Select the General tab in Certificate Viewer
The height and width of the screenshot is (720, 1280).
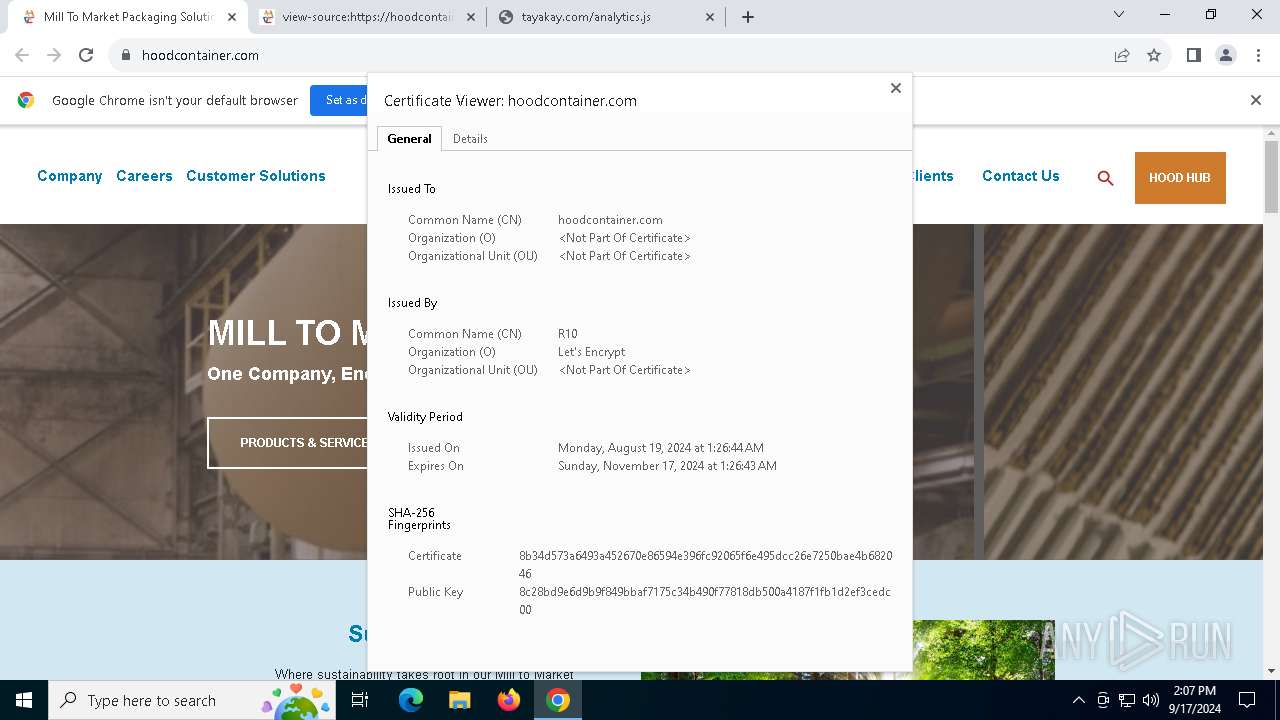coord(409,139)
